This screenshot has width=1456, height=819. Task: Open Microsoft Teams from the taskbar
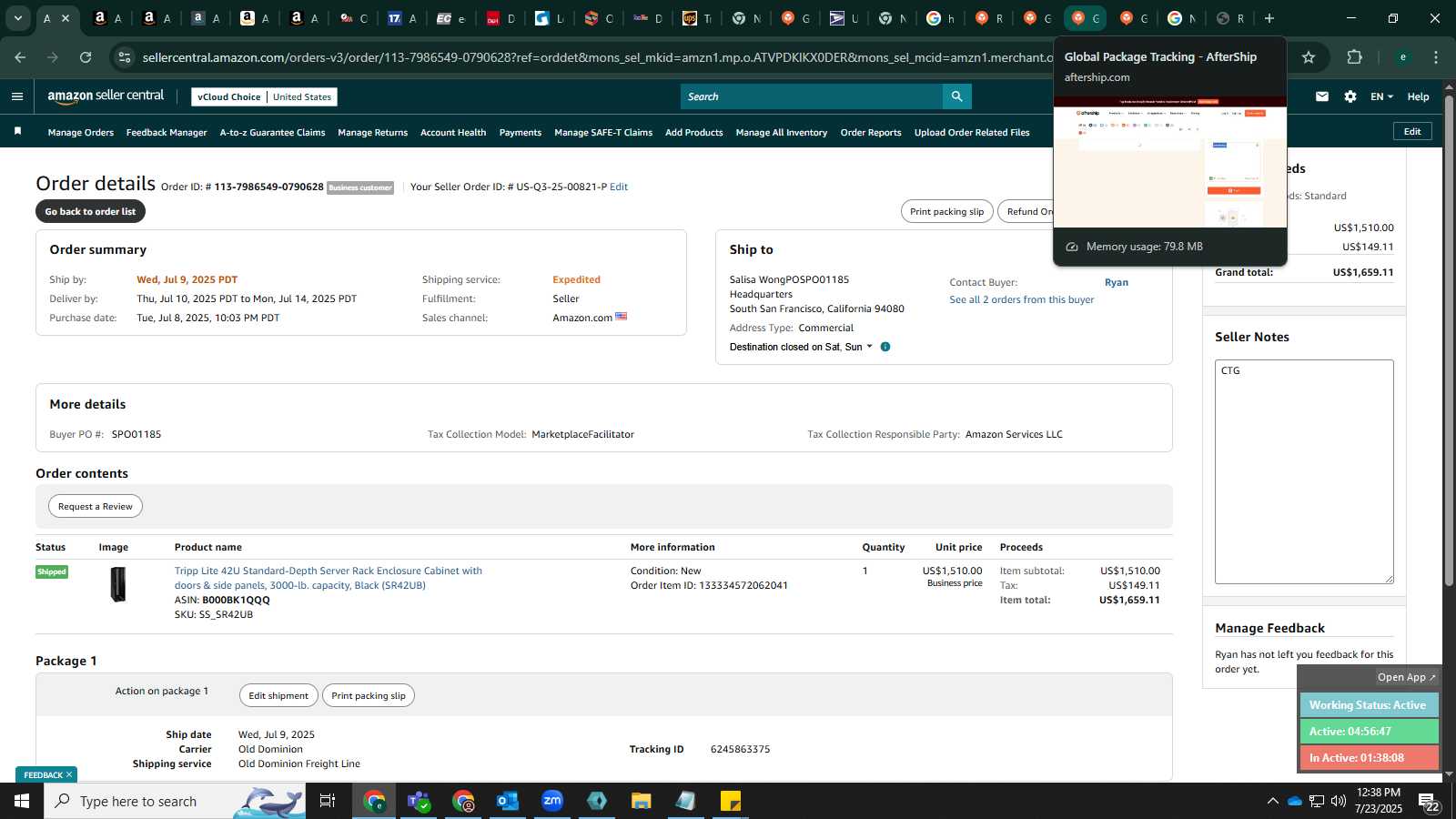[x=419, y=801]
